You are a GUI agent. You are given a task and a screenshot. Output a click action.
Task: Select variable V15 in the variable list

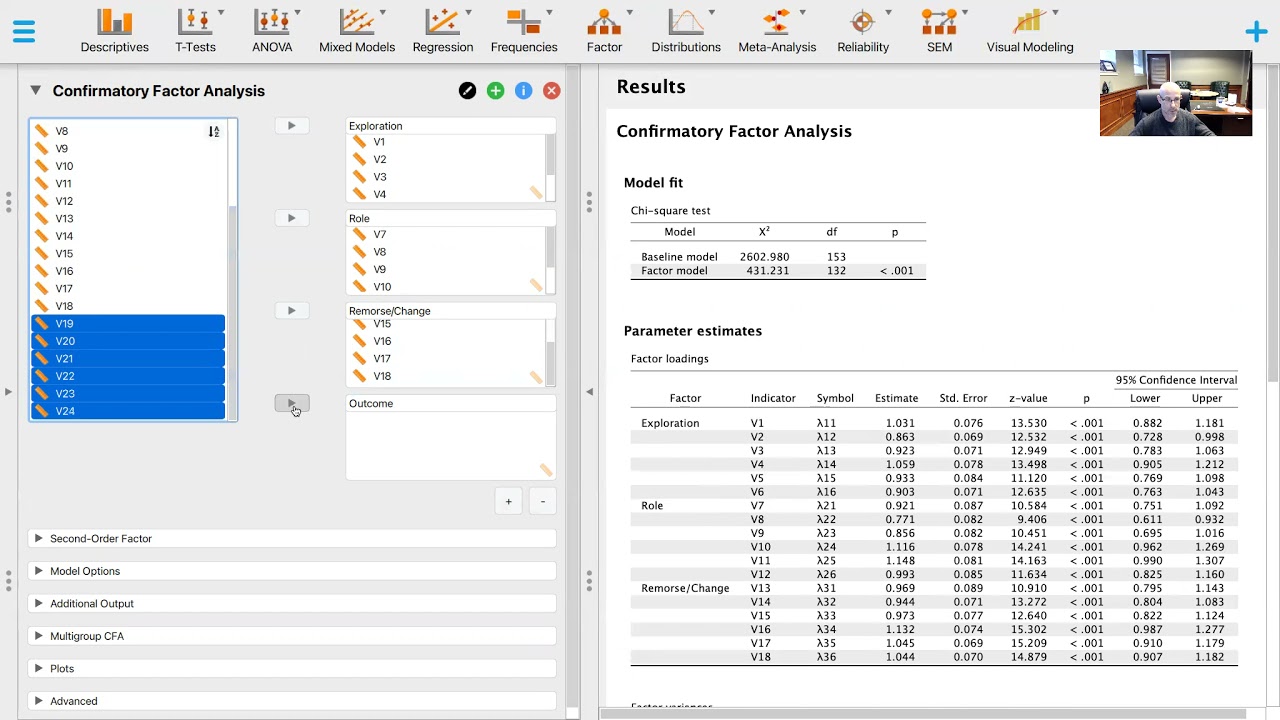(128, 254)
